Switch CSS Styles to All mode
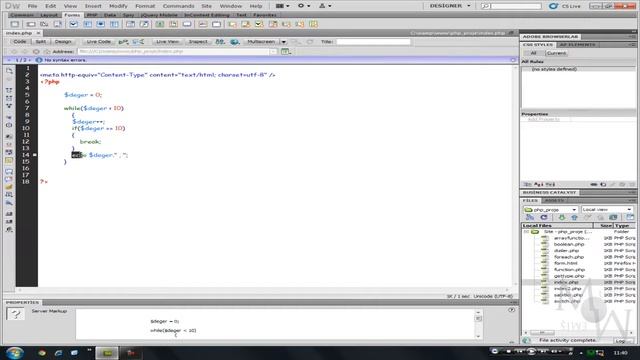This screenshot has height=360, width=640. pos(533,53)
